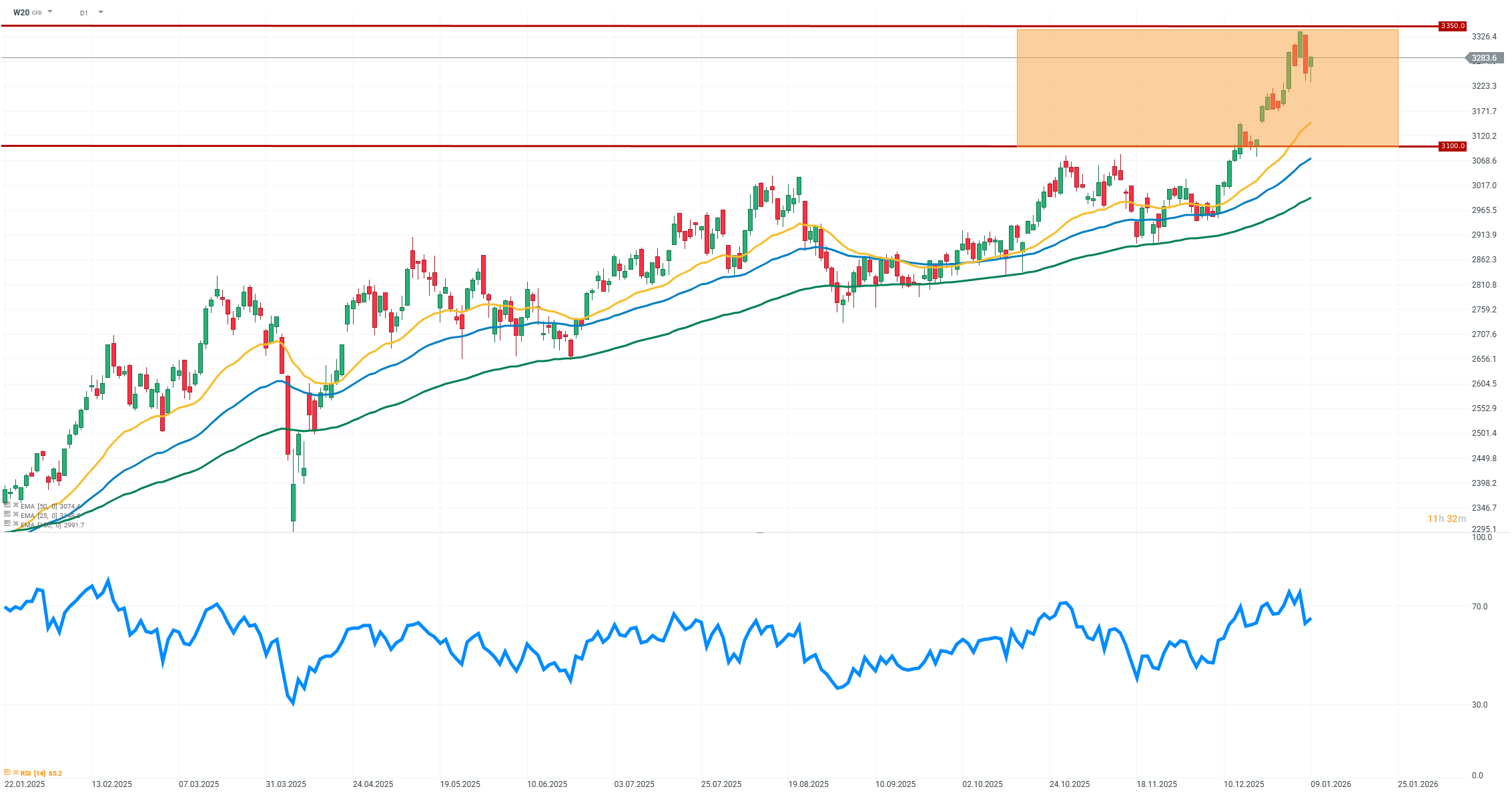Delete the EMA 100 indicator

click(16, 524)
